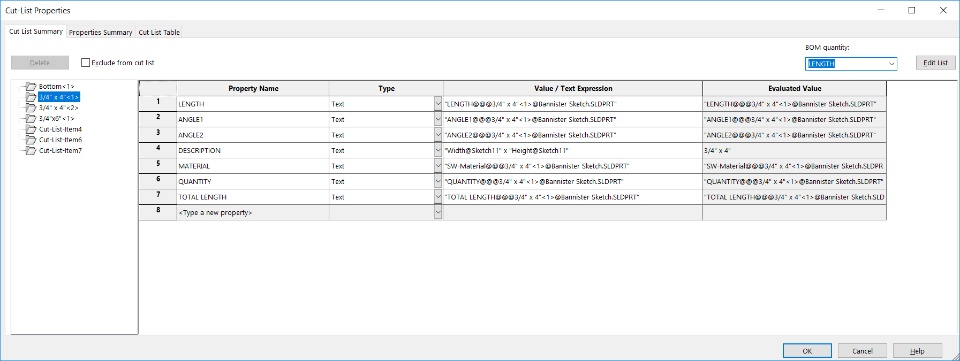960x361 pixels.
Task: Click the QUANTITY value expression cell
Action: point(573,182)
